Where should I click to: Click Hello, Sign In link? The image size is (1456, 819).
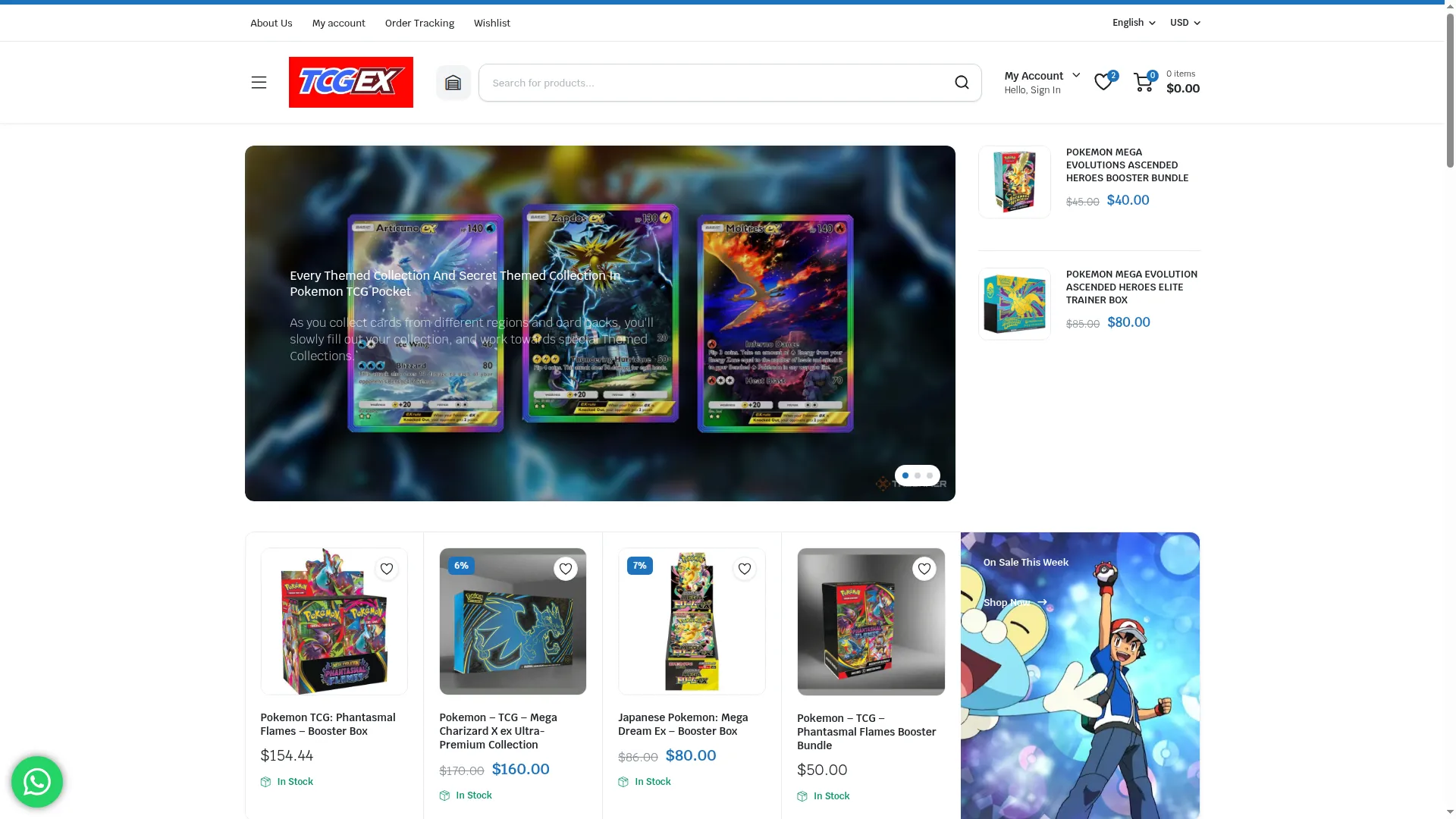(x=1032, y=90)
